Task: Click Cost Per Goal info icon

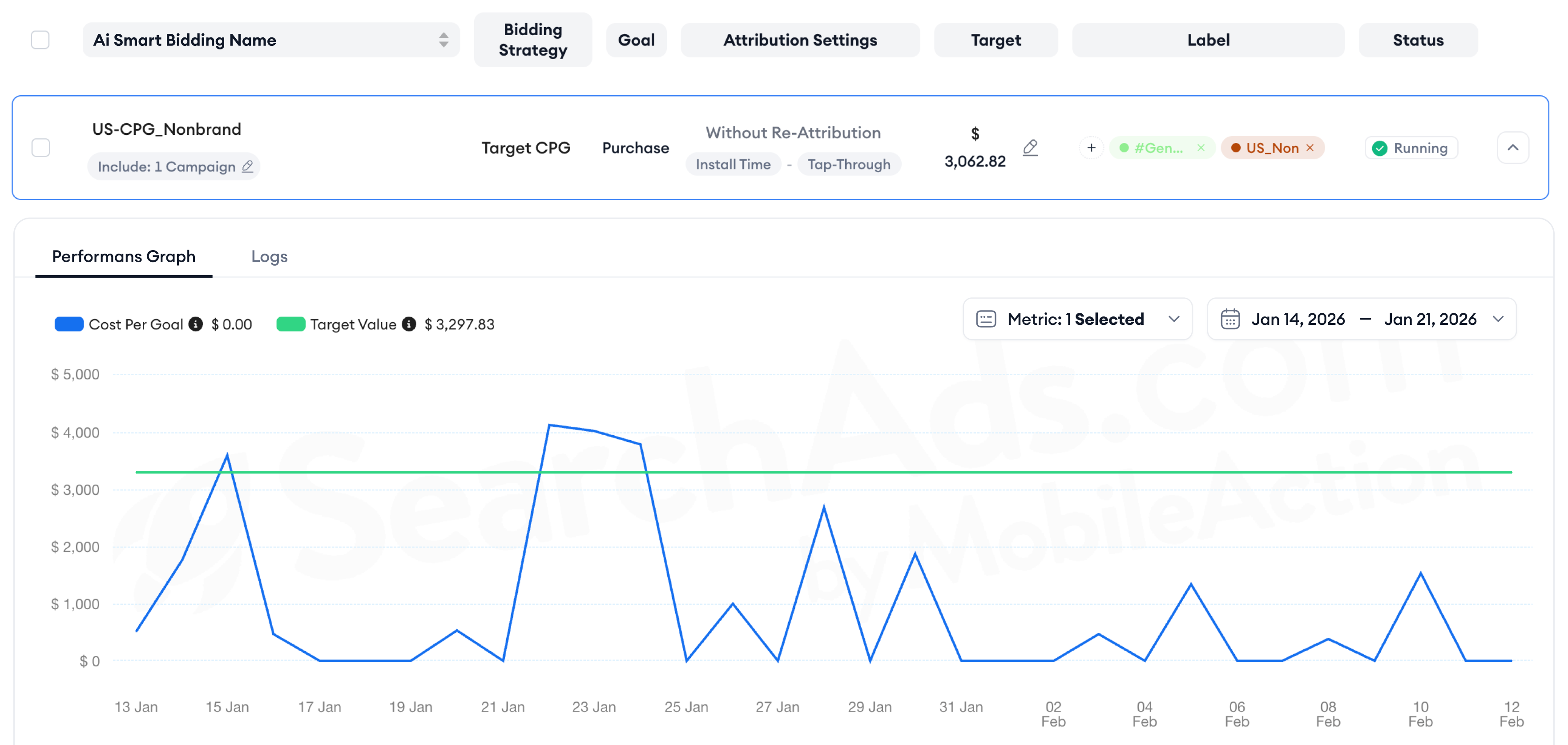Action: pyautogui.click(x=195, y=324)
